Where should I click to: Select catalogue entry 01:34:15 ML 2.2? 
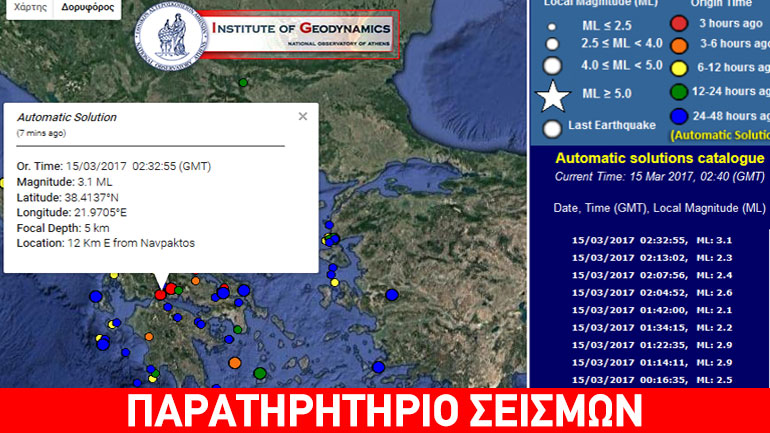[652, 327]
